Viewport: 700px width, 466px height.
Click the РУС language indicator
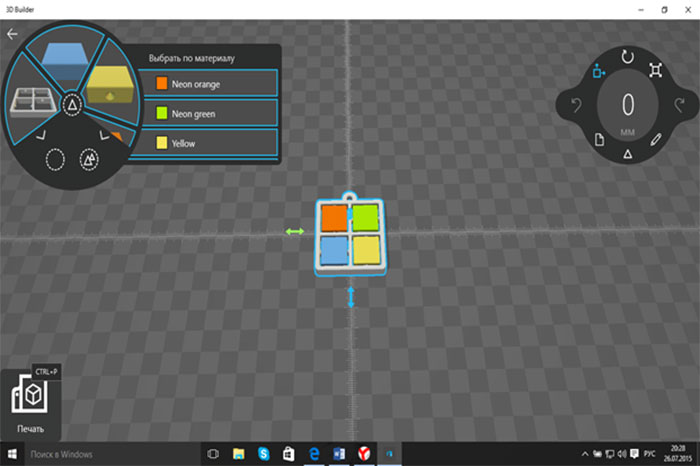pos(650,454)
